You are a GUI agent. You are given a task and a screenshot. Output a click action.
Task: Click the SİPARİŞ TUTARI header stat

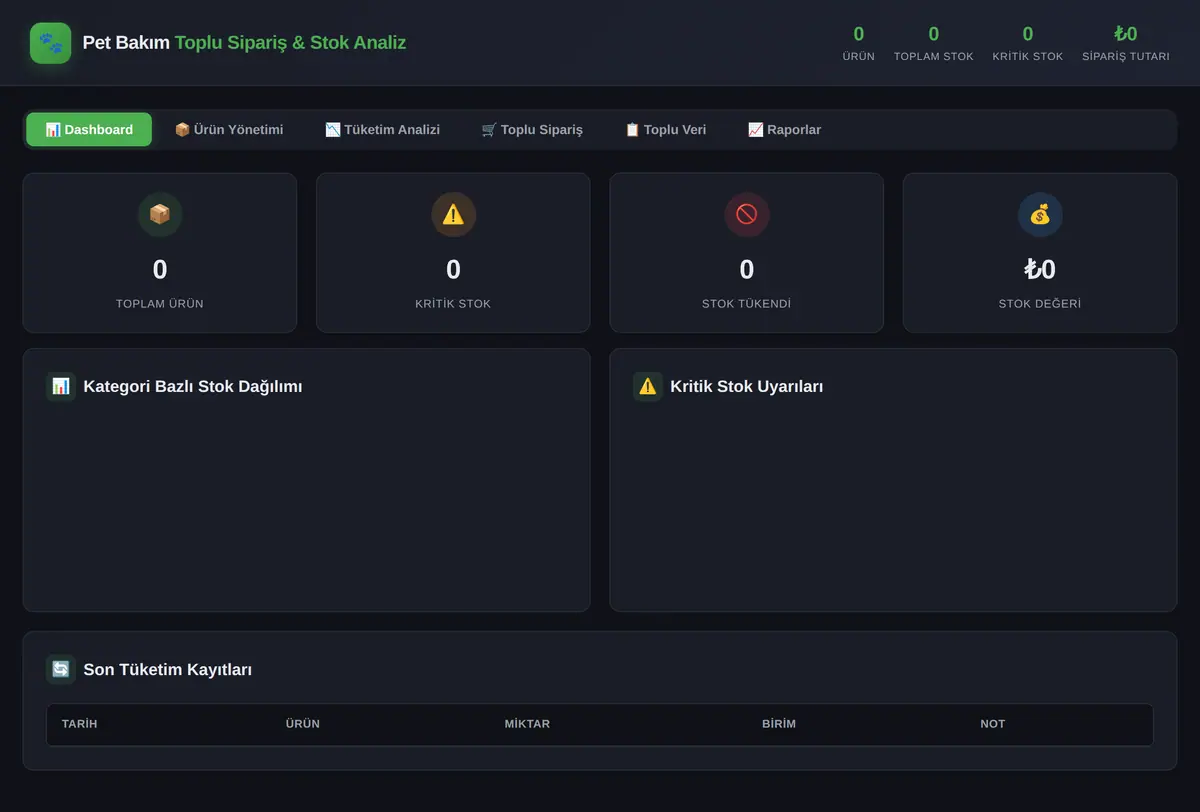tap(1126, 43)
